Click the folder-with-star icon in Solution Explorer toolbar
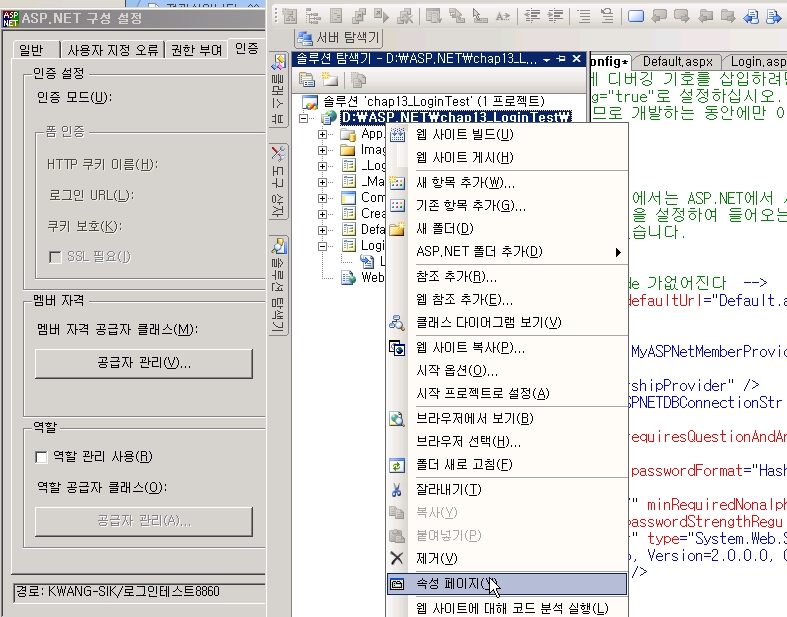 (x=329, y=79)
